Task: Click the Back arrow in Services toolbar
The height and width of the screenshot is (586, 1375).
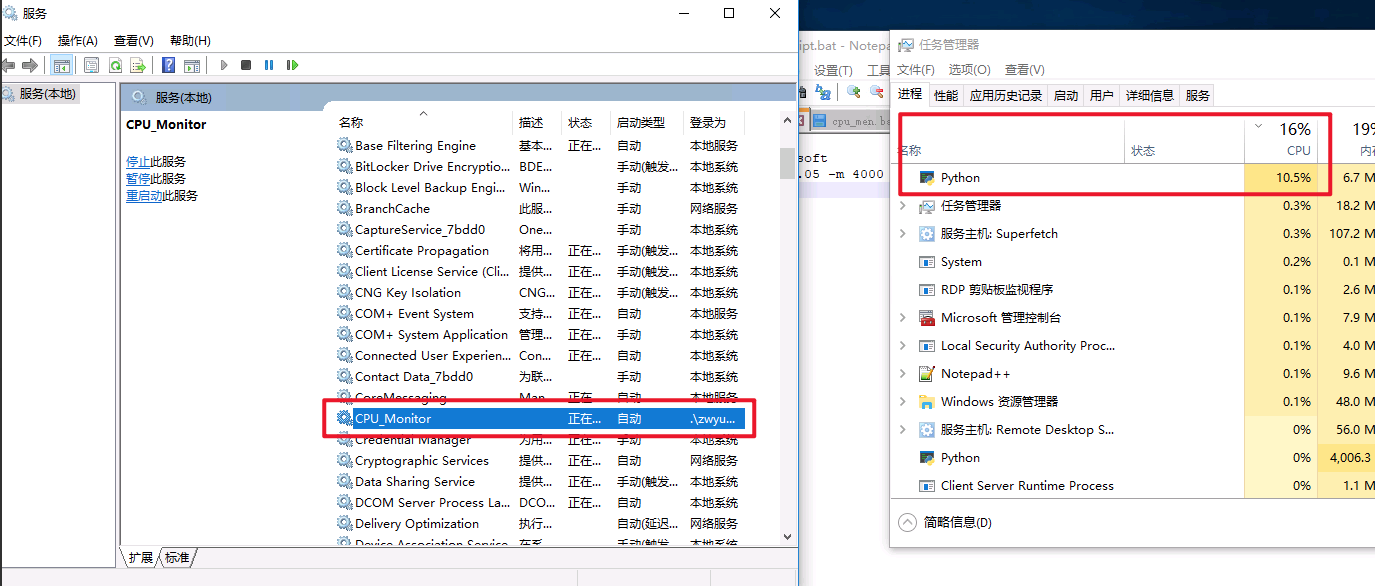Action: click(x=9, y=65)
